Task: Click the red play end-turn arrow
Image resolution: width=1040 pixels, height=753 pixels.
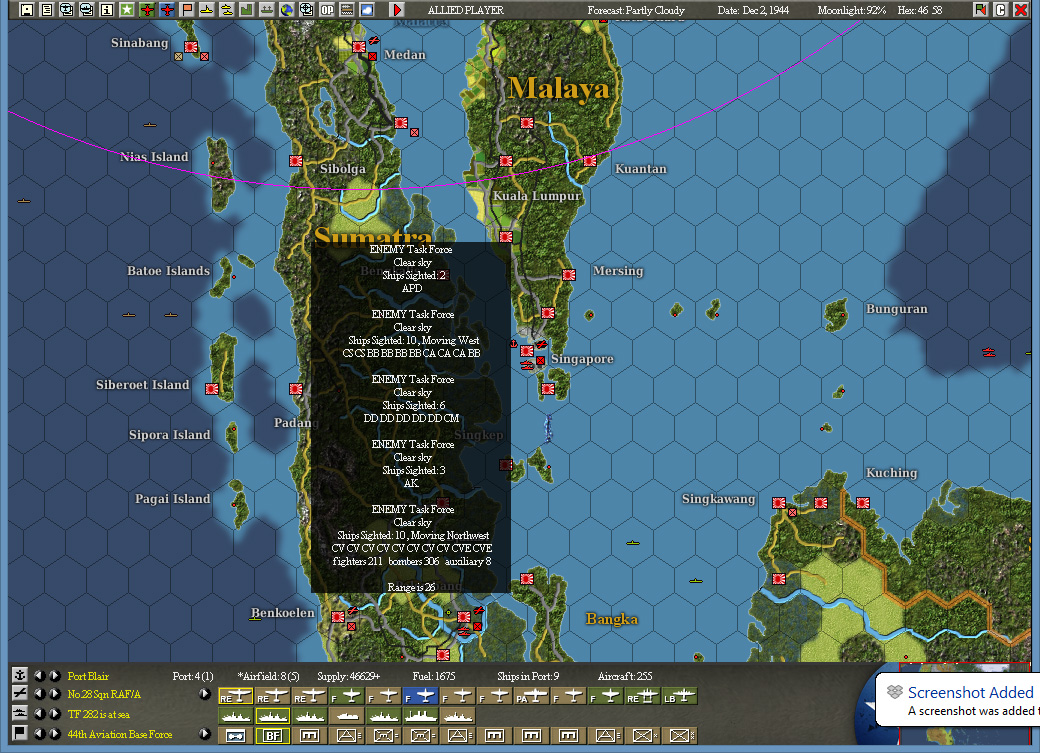Action: [397, 9]
